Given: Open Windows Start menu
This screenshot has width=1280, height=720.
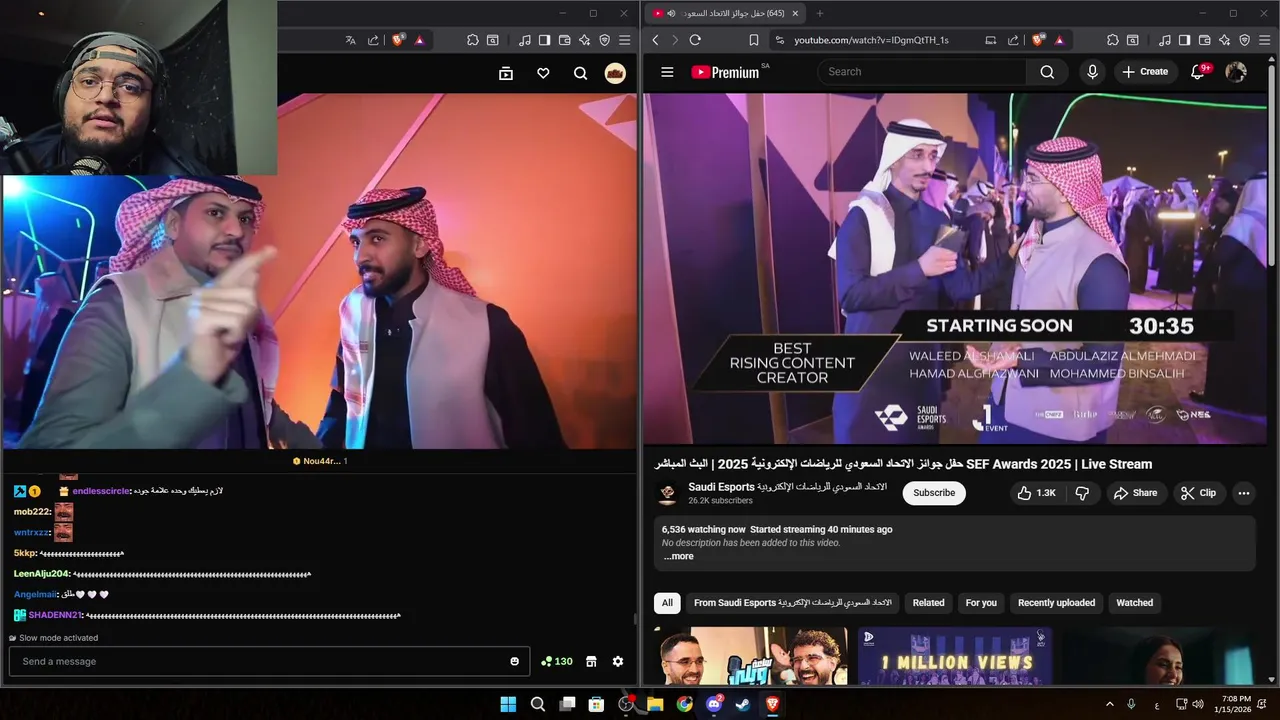Looking at the screenshot, I should pyautogui.click(x=508, y=704).
